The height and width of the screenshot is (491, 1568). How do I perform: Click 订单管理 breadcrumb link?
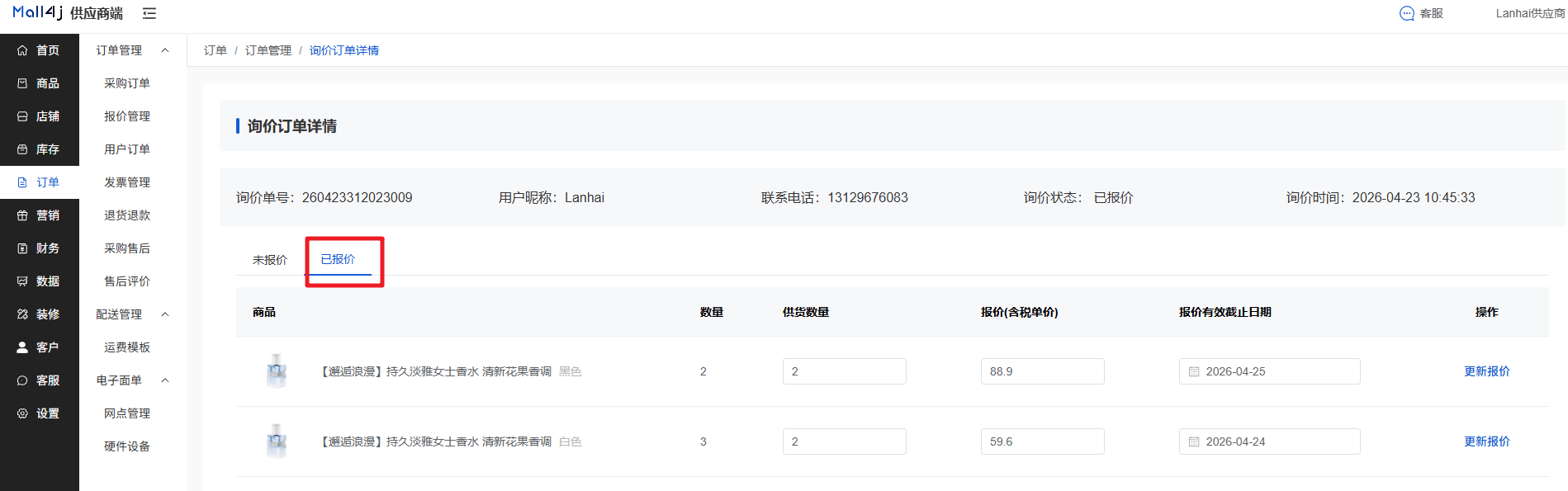[268, 50]
